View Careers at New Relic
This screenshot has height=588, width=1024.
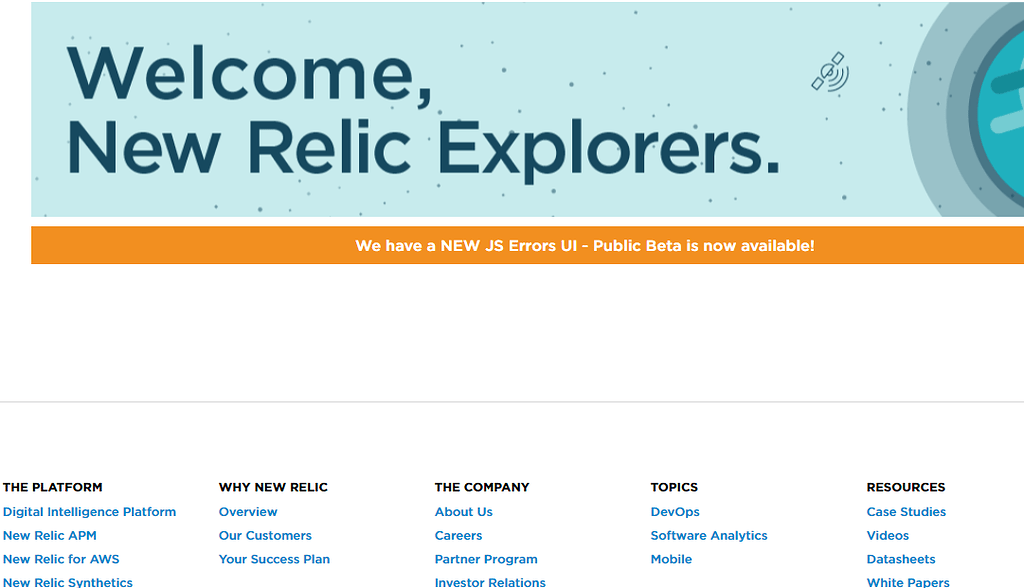click(458, 535)
